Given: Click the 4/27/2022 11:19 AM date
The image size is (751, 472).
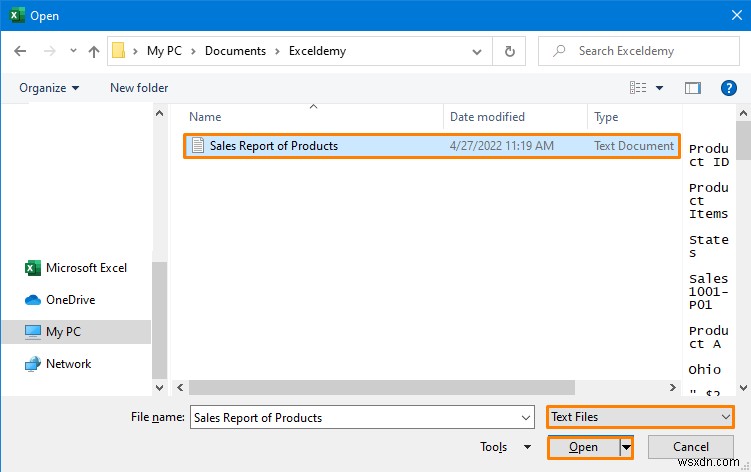Looking at the screenshot, I should tap(501, 146).
